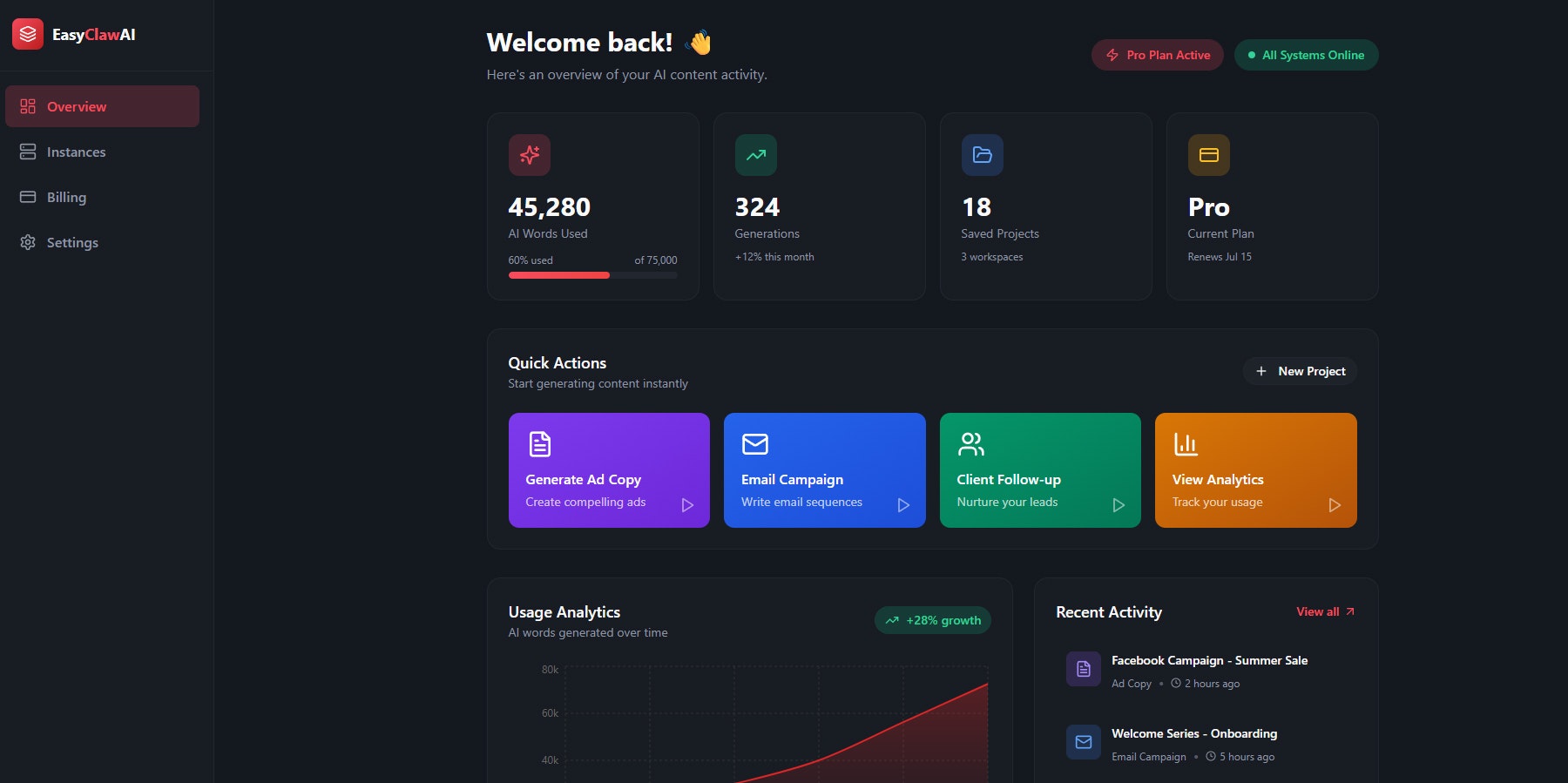
Task: Click the +28% growth badge
Action: click(933, 620)
